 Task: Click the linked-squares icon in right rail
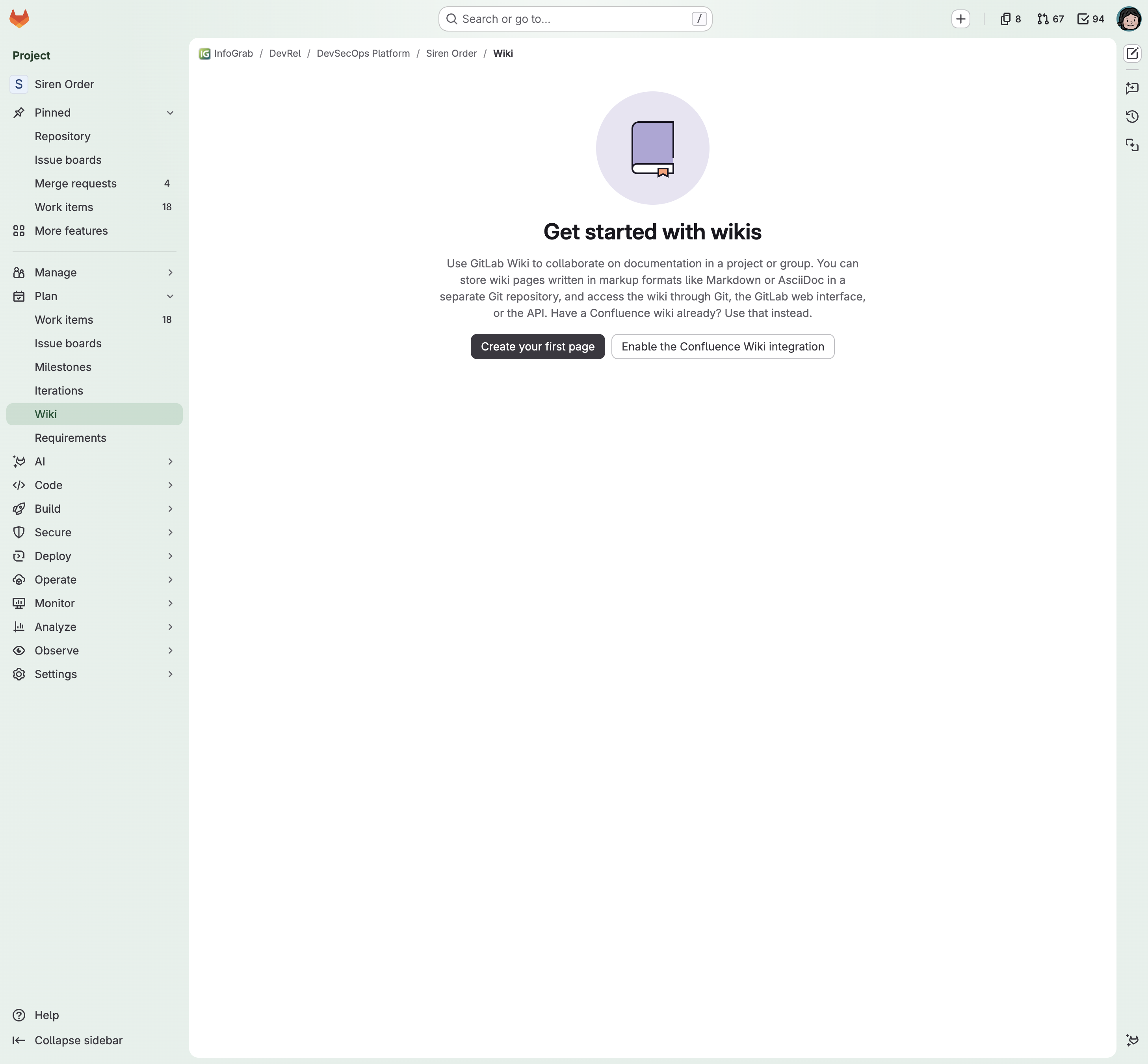click(1132, 145)
